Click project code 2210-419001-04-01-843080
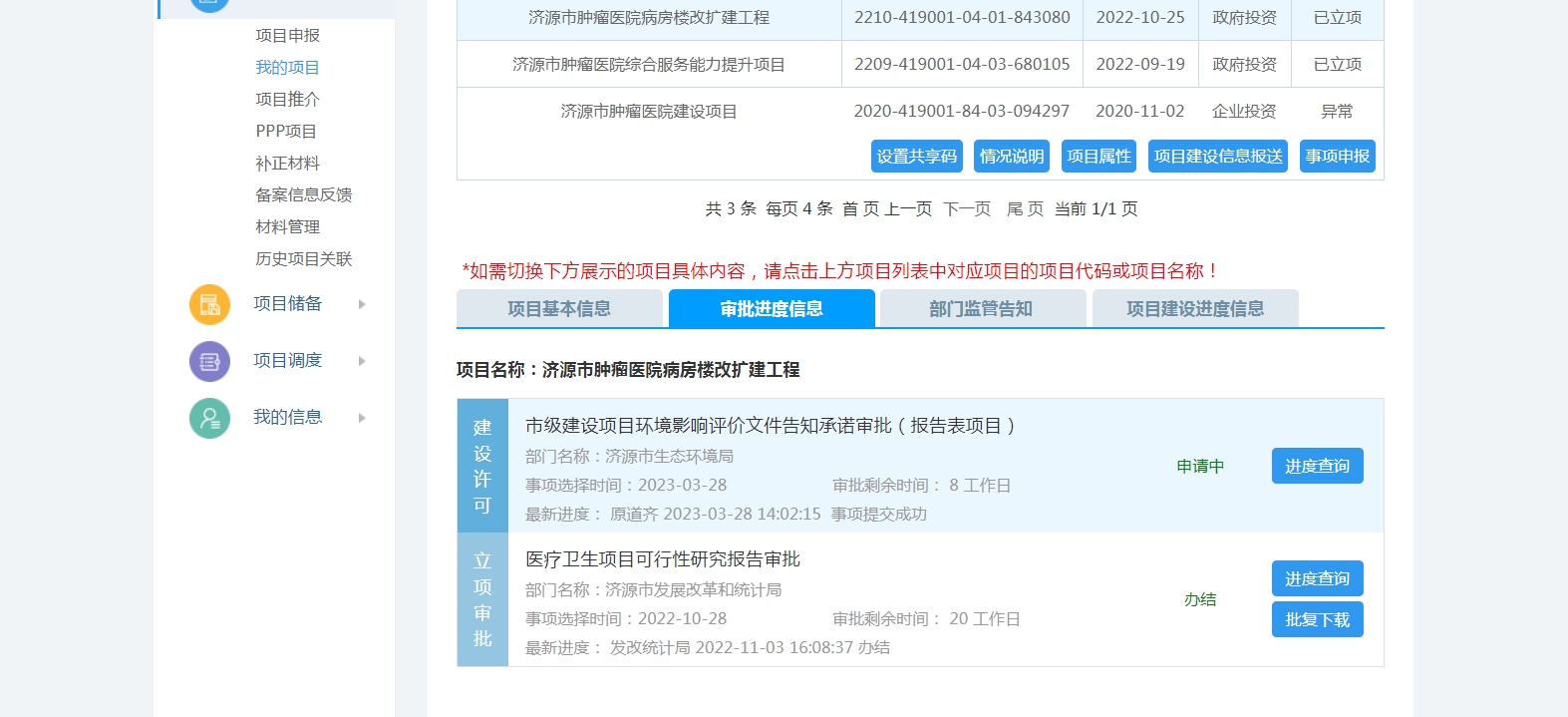The height and width of the screenshot is (717, 1568). [962, 18]
